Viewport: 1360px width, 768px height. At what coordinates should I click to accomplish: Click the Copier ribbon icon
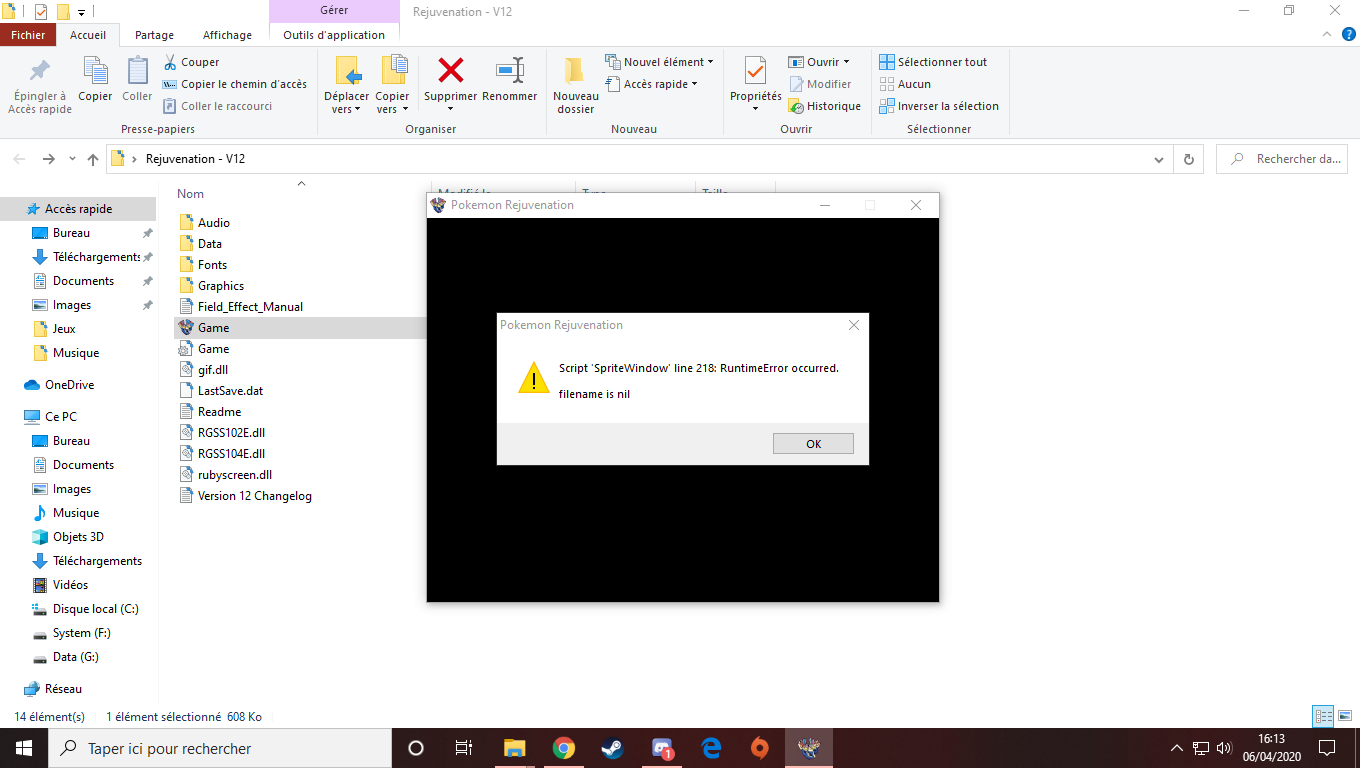coord(96,71)
